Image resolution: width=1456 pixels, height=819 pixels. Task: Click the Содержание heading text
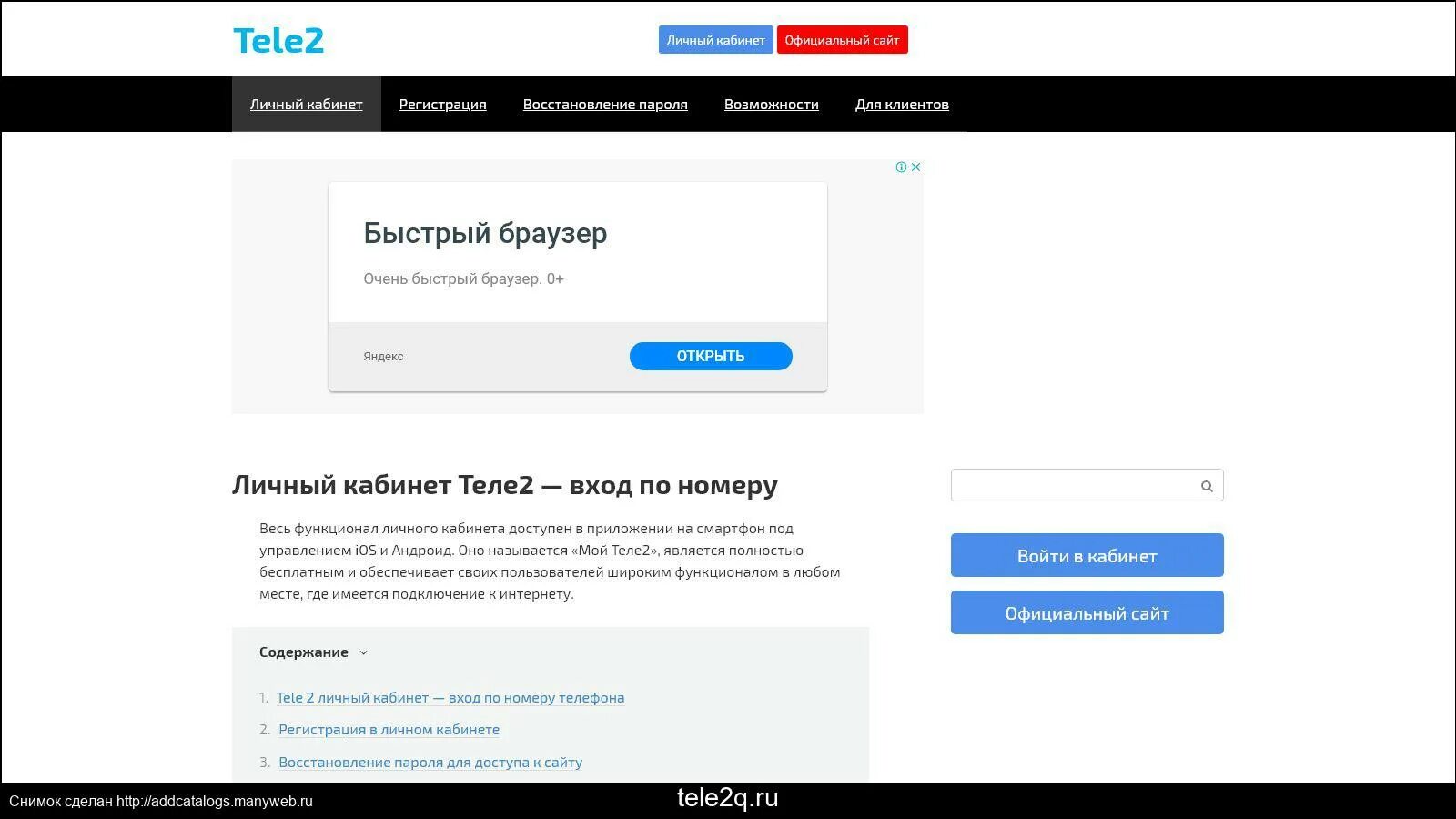pyautogui.click(x=303, y=652)
